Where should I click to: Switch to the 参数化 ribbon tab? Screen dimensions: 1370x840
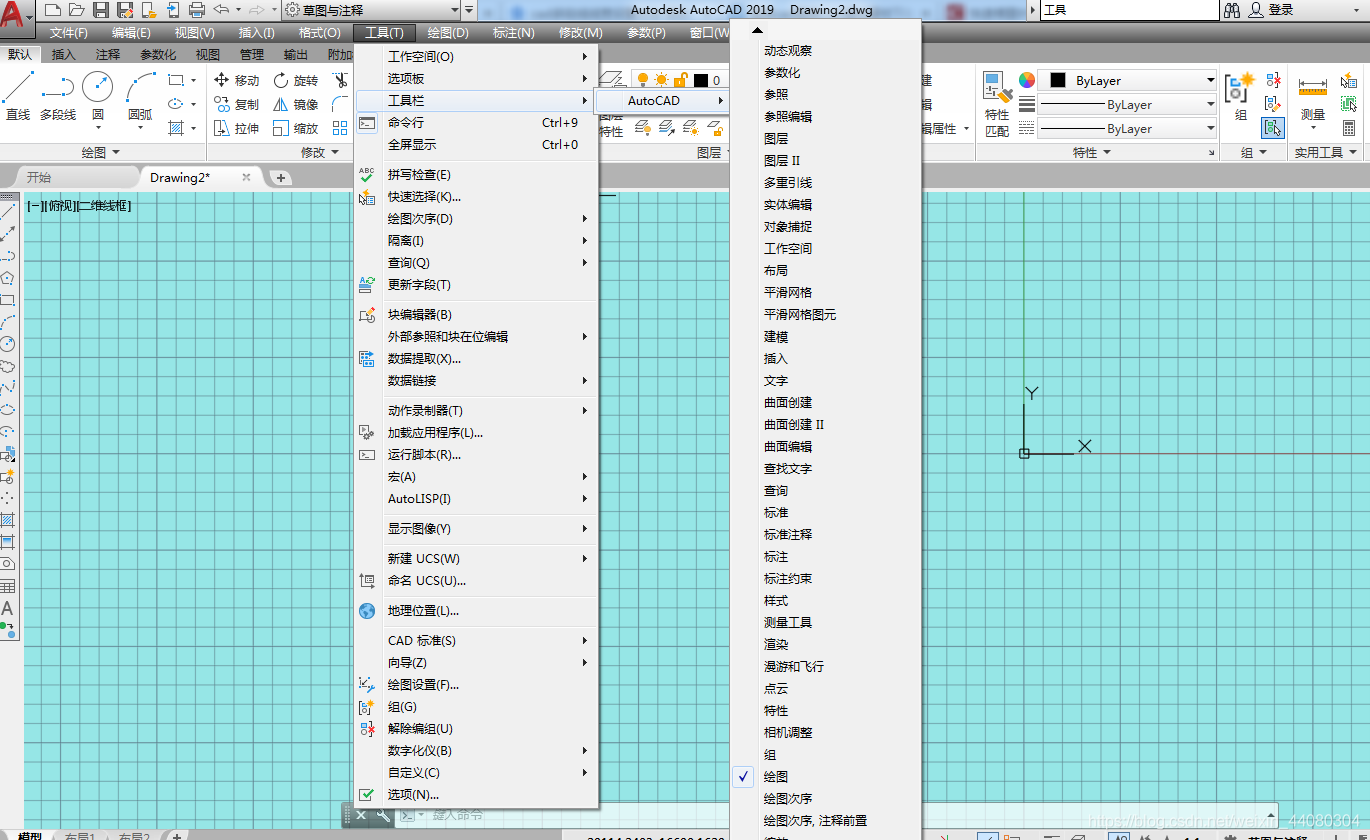click(x=158, y=54)
